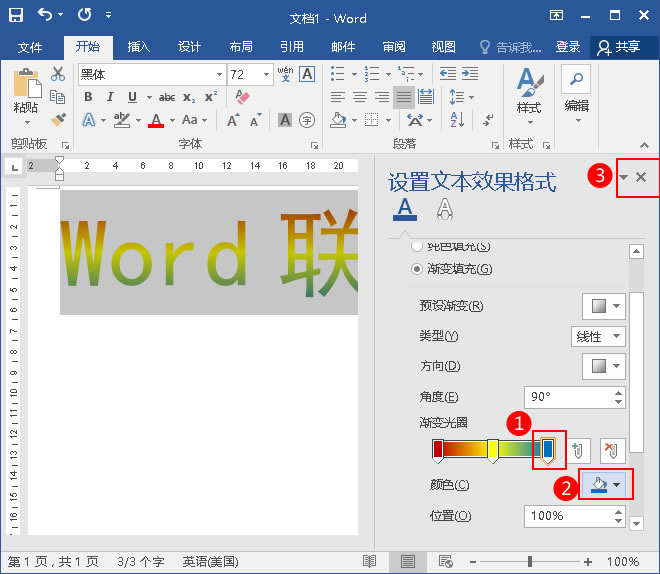Screen dimensions: 660x574
Task: Align text left
Action: [x=338, y=97]
